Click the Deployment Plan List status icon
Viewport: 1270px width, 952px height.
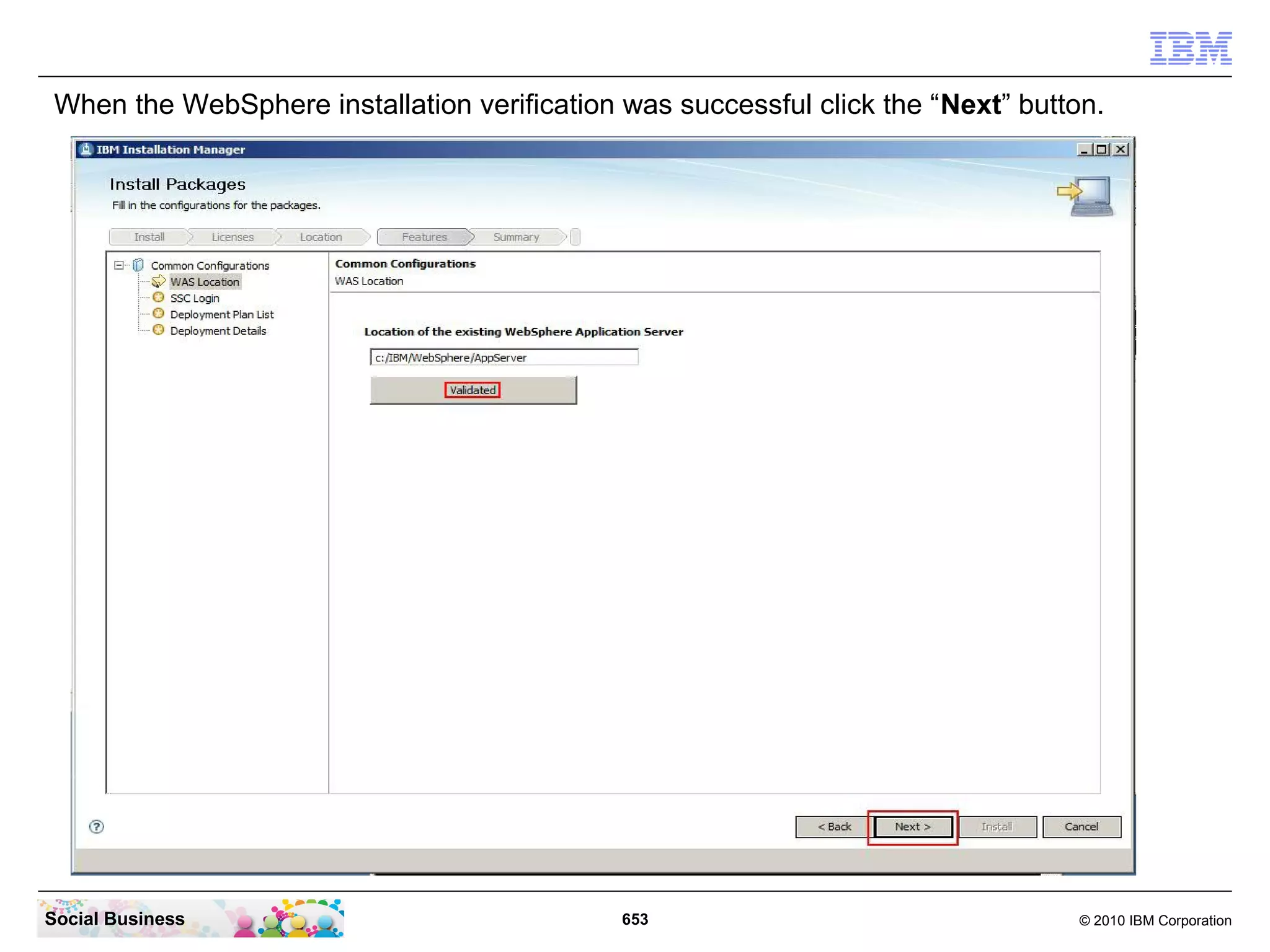coord(159,314)
